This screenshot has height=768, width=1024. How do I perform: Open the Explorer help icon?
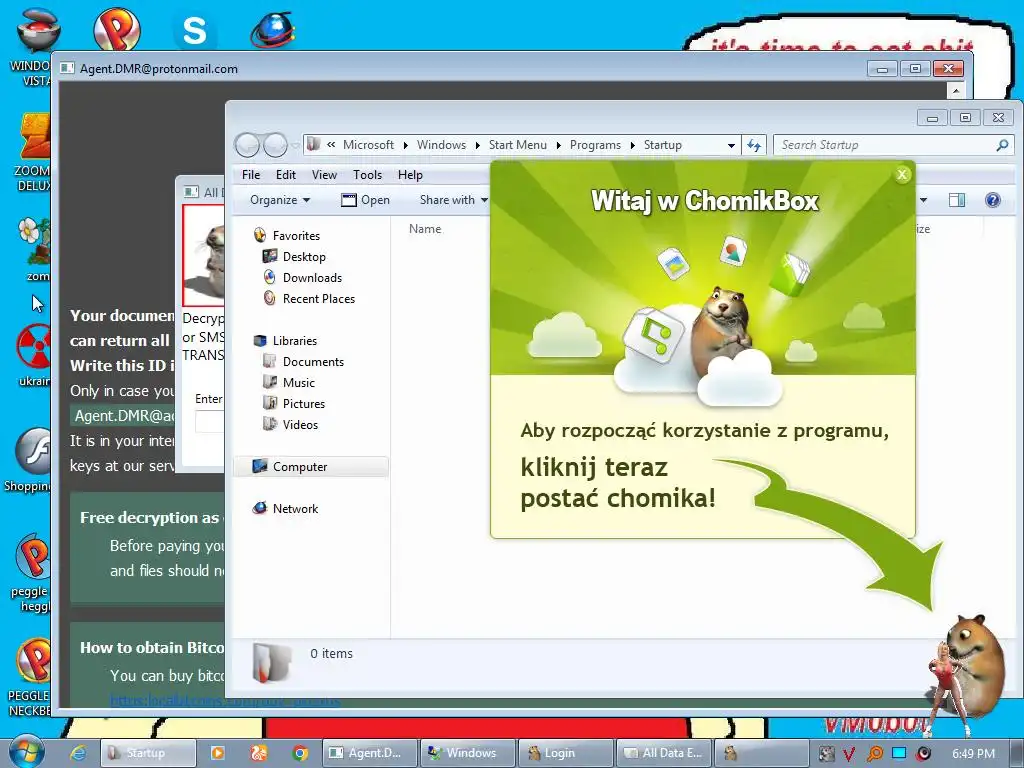pos(993,200)
